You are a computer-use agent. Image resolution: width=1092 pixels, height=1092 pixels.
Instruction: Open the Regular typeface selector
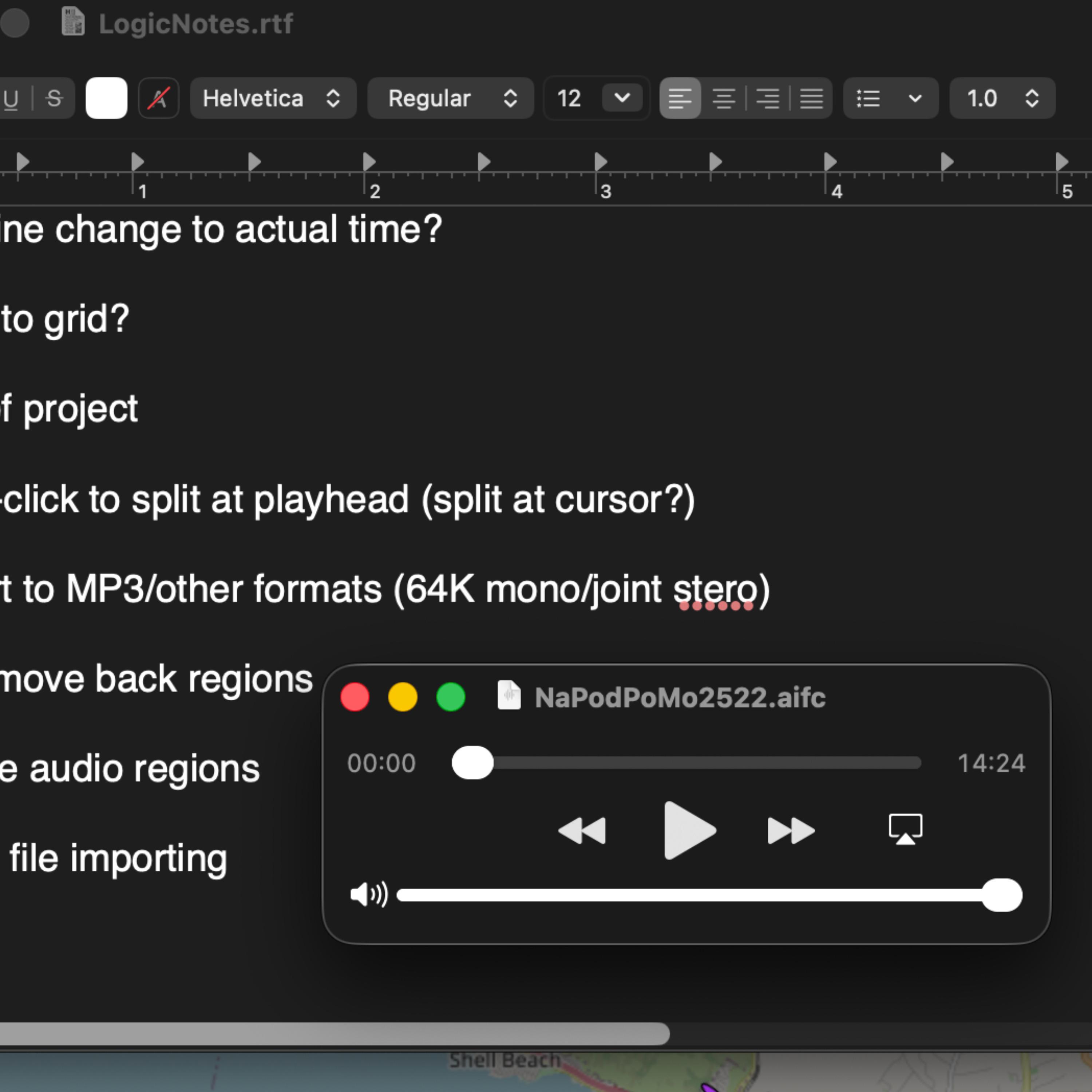coord(450,98)
